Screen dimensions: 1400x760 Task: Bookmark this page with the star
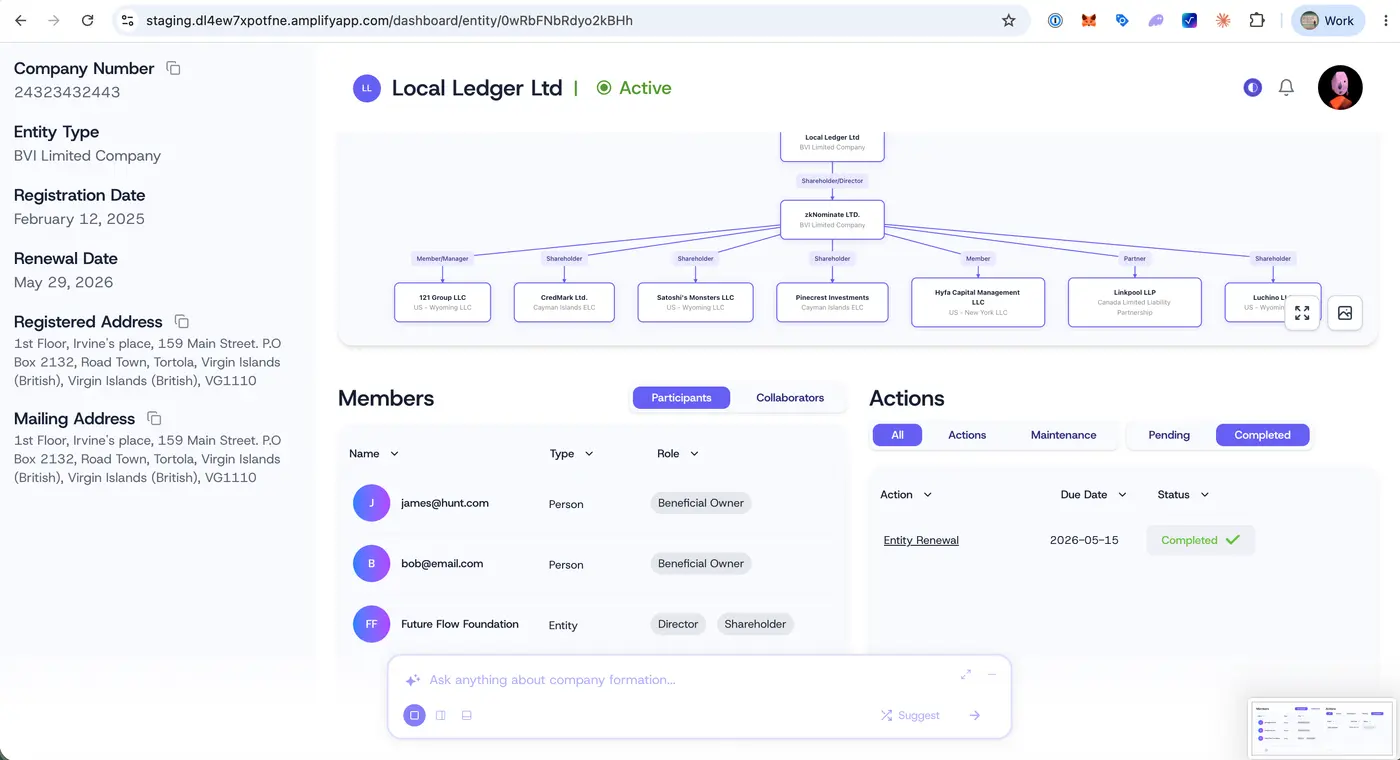click(1009, 20)
